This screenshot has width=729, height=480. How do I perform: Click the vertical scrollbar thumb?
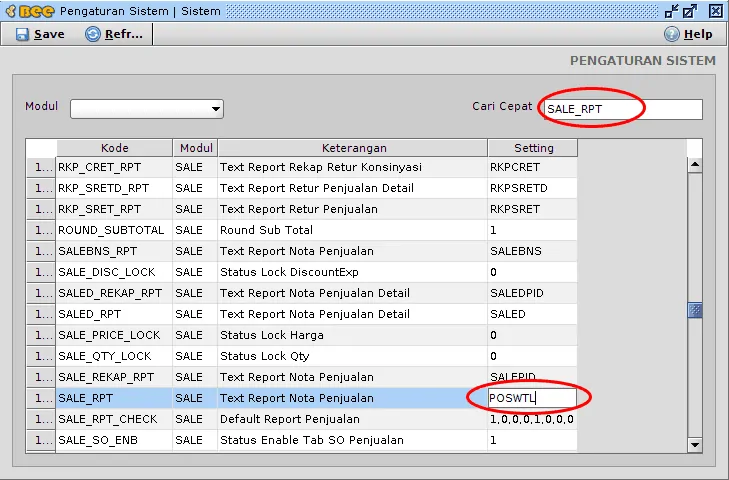[695, 310]
